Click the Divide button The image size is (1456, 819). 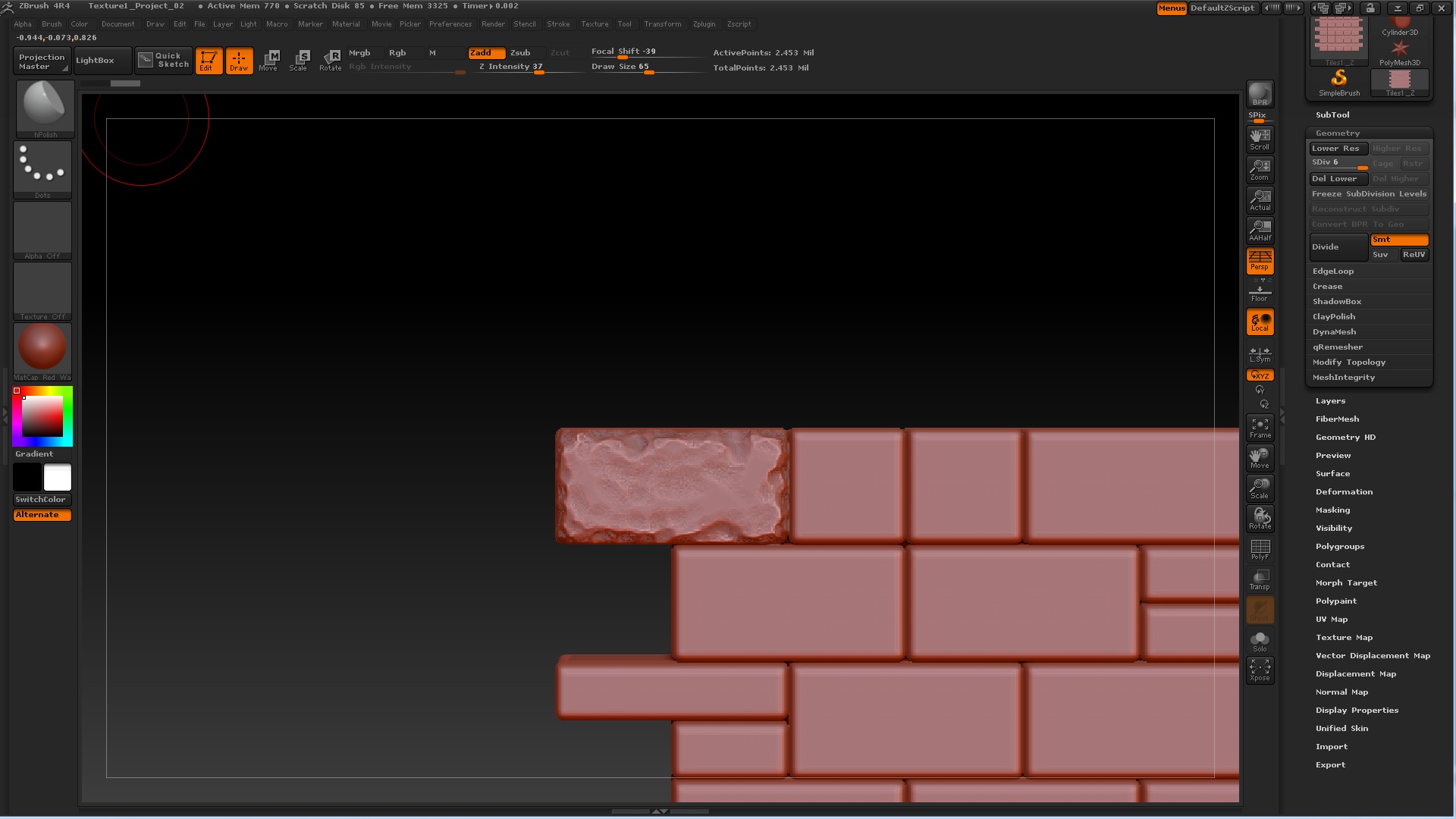[x=1338, y=247]
